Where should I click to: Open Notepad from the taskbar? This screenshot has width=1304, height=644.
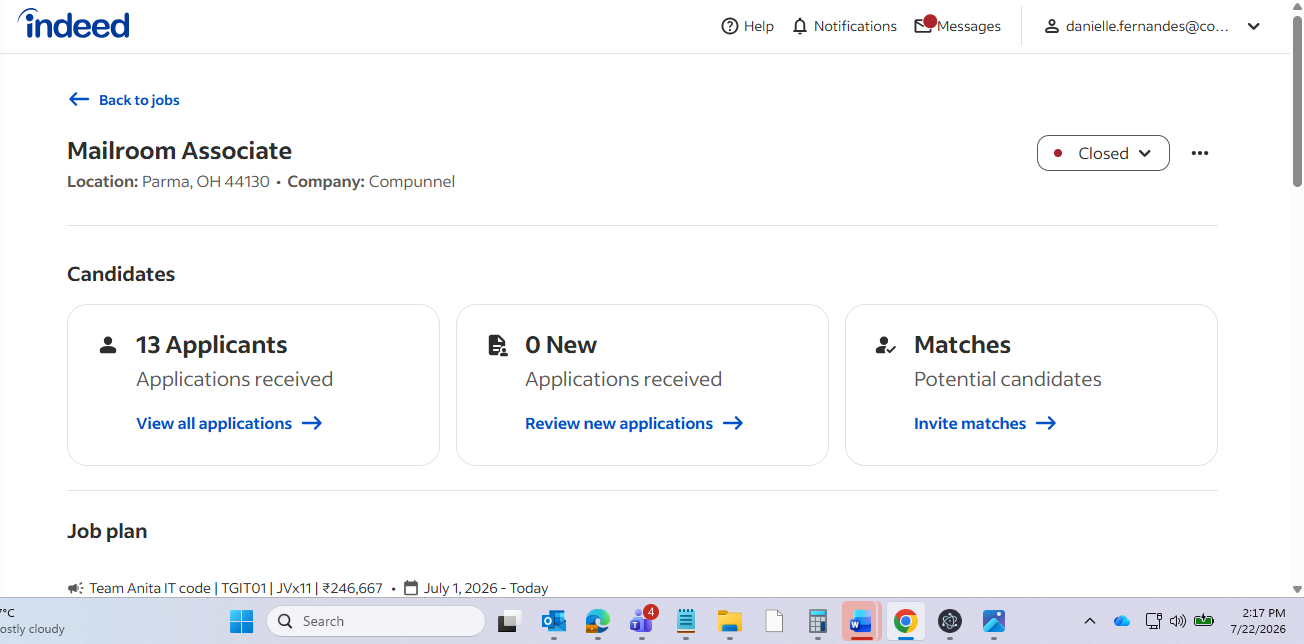[686, 621]
